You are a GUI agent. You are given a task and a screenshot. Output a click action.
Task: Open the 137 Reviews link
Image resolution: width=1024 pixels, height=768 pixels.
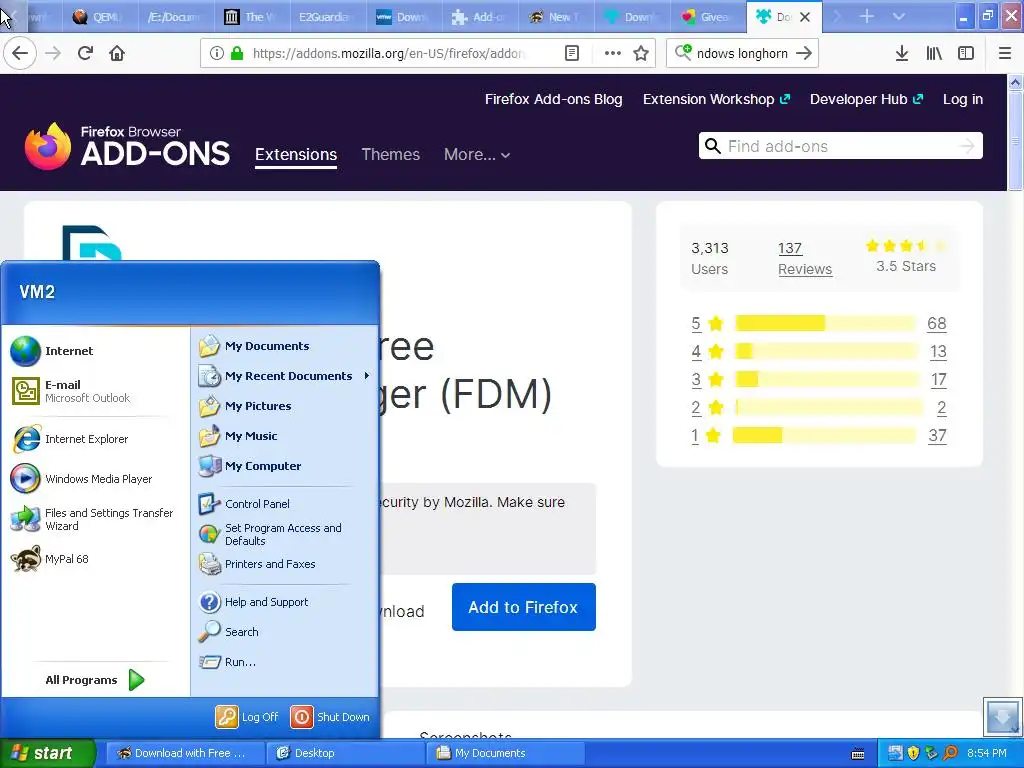805,259
